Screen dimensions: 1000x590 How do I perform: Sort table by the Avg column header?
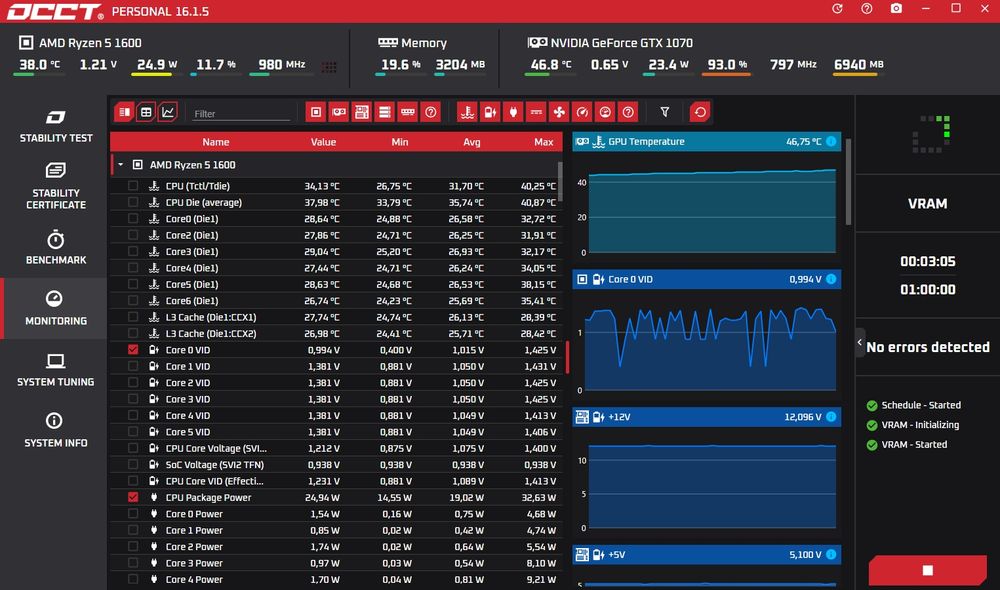471,142
